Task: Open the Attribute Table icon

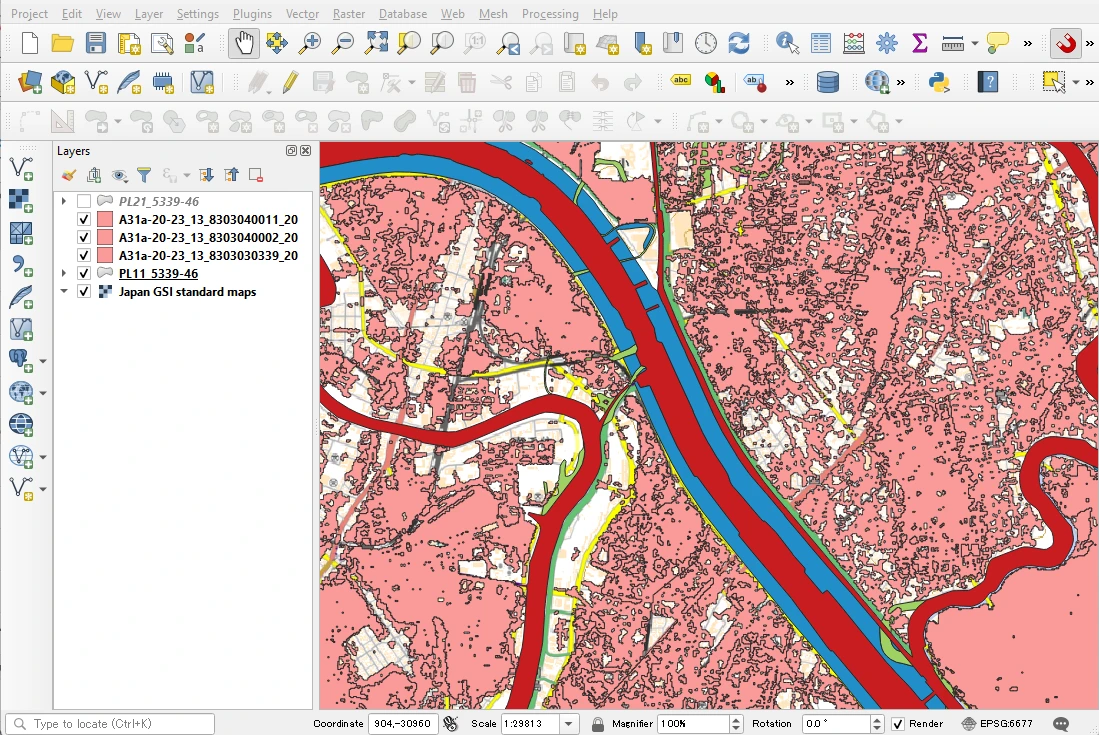Action: point(820,44)
